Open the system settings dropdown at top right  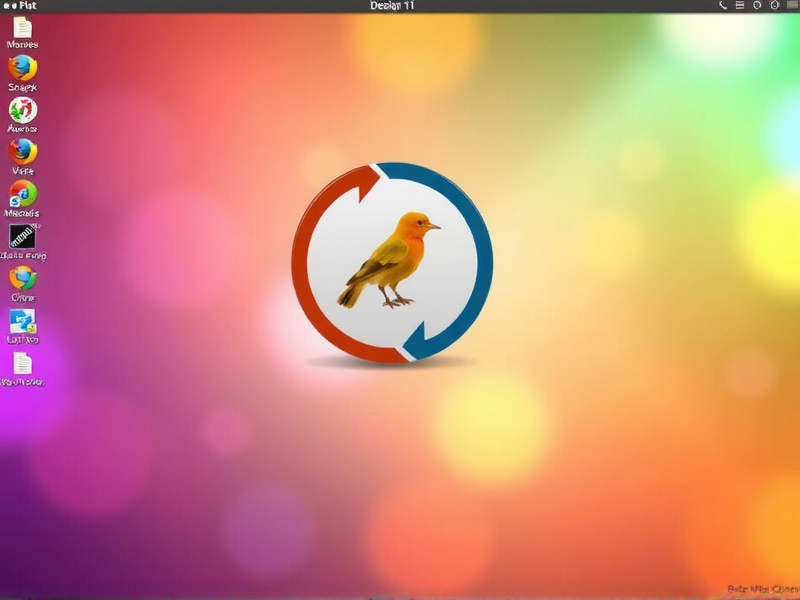pyautogui.click(x=775, y=6)
